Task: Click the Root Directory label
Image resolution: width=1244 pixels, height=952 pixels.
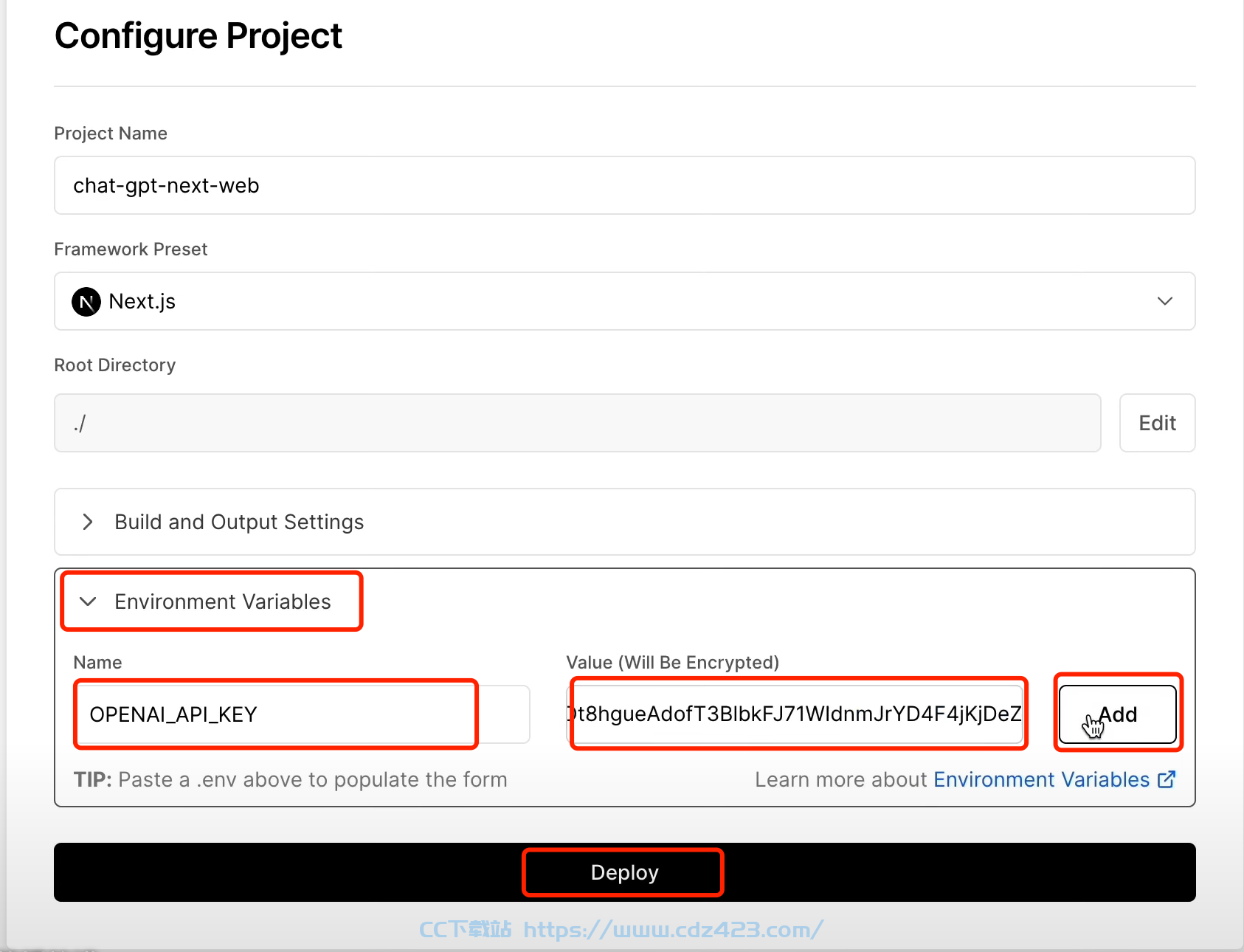Action: point(115,365)
